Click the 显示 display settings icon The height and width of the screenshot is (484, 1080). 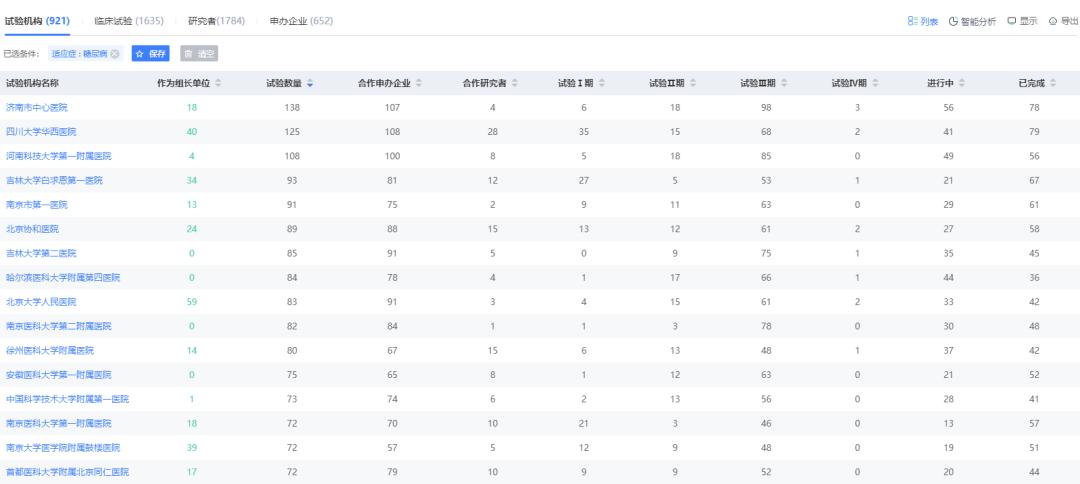click(1022, 21)
